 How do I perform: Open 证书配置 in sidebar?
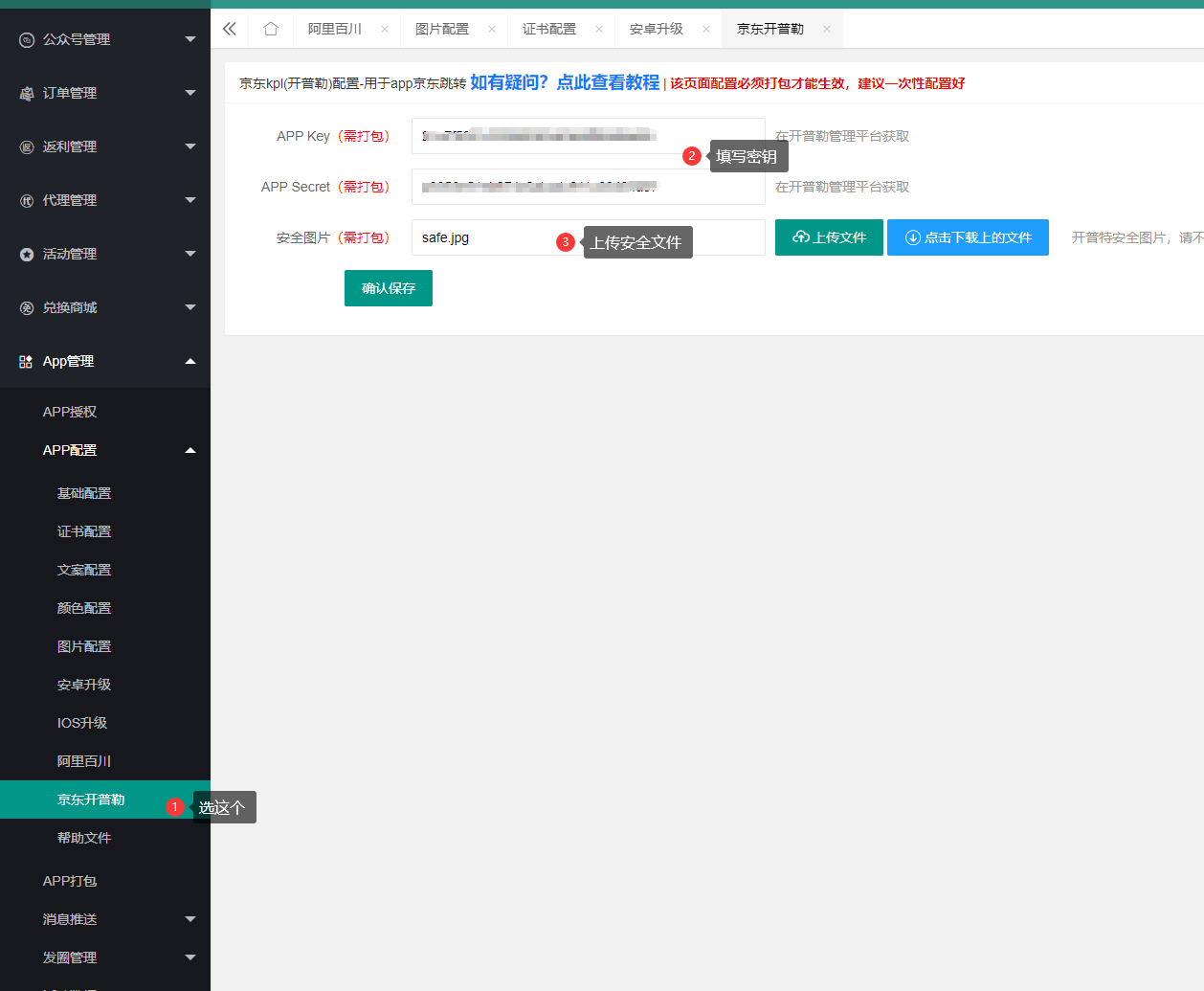click(x=84, y=531)
